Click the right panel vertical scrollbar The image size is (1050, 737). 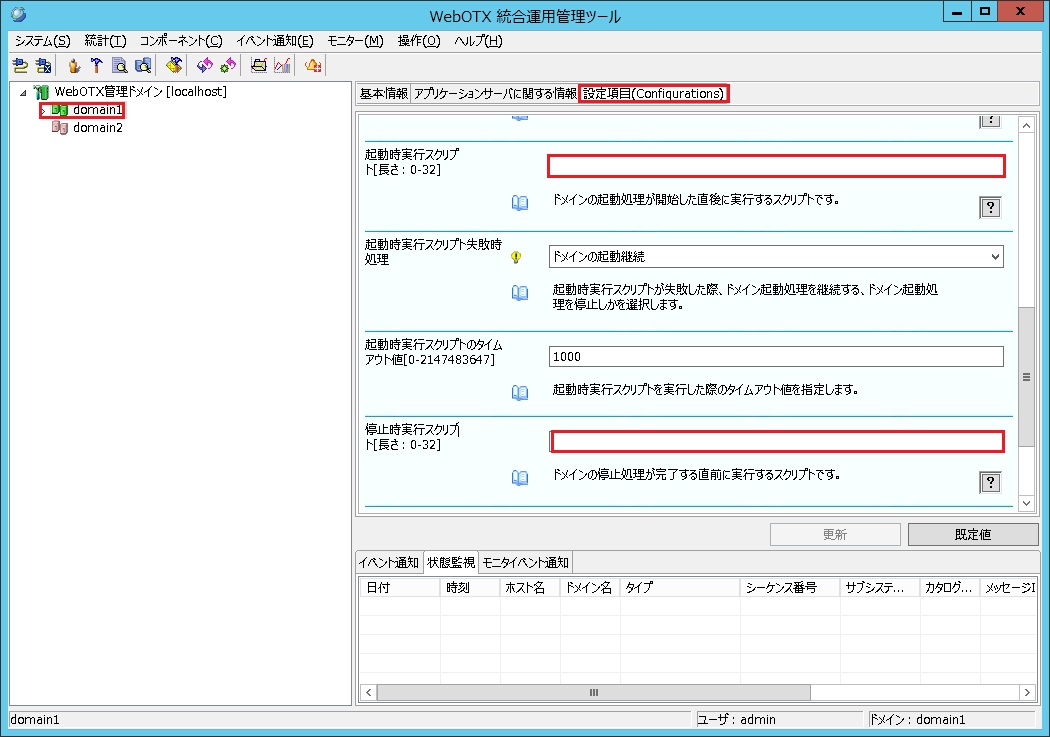[1026, 377]
